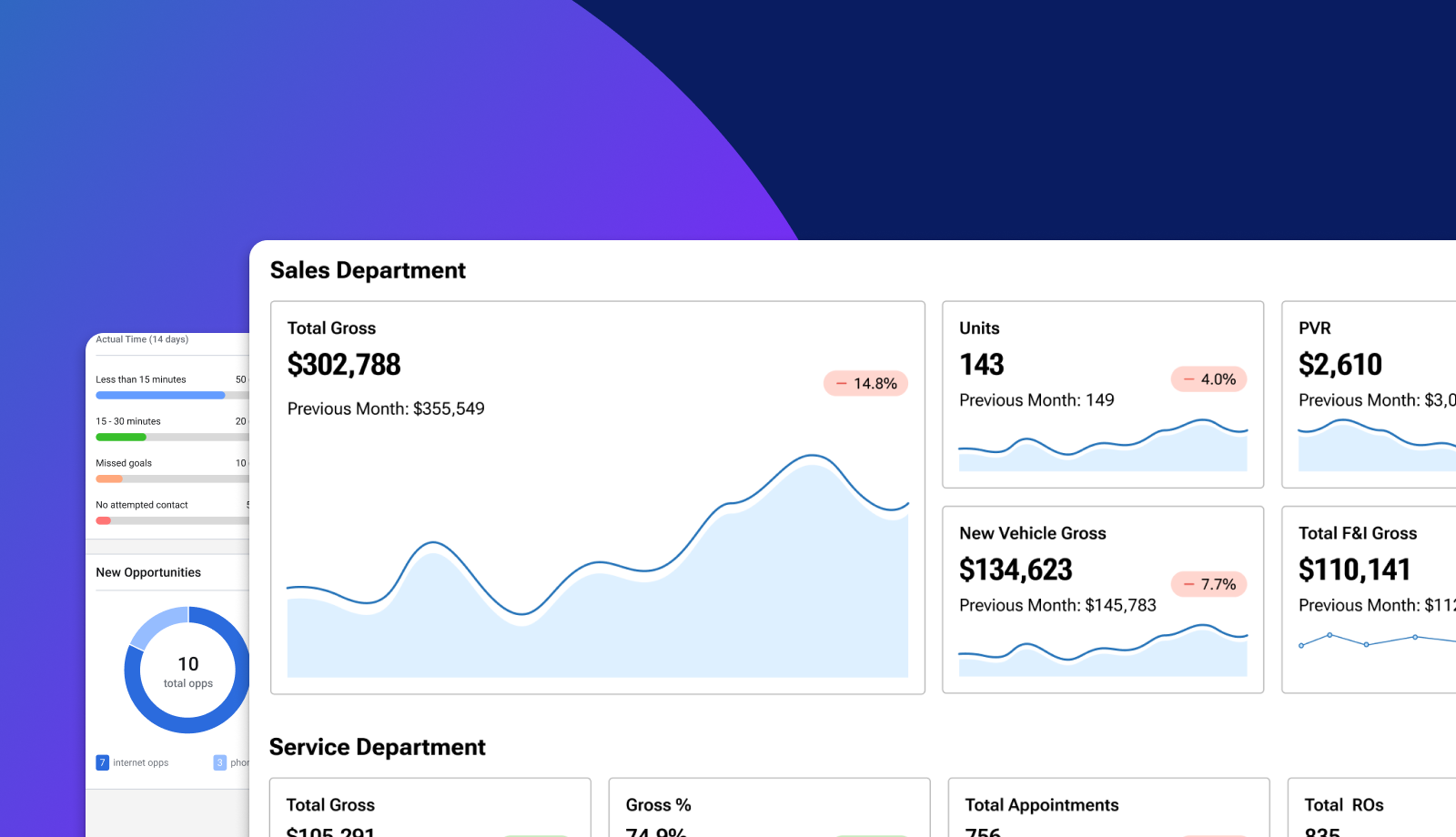Image resolution: width=1456 pixels, height=837 pixels.
Task: Open the Service Department Total Gross card title
Action: [330, 805]
